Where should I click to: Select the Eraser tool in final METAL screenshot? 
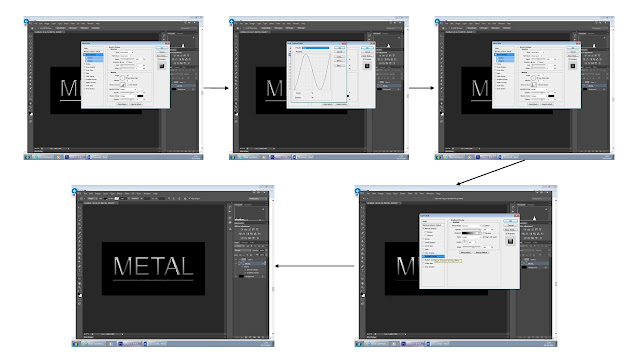pos(80,249)
